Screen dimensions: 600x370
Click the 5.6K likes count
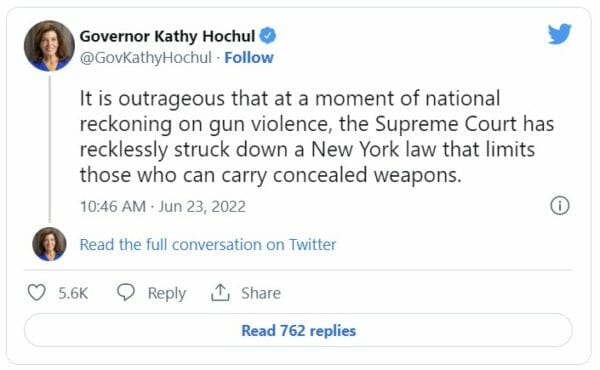point(73,293)
